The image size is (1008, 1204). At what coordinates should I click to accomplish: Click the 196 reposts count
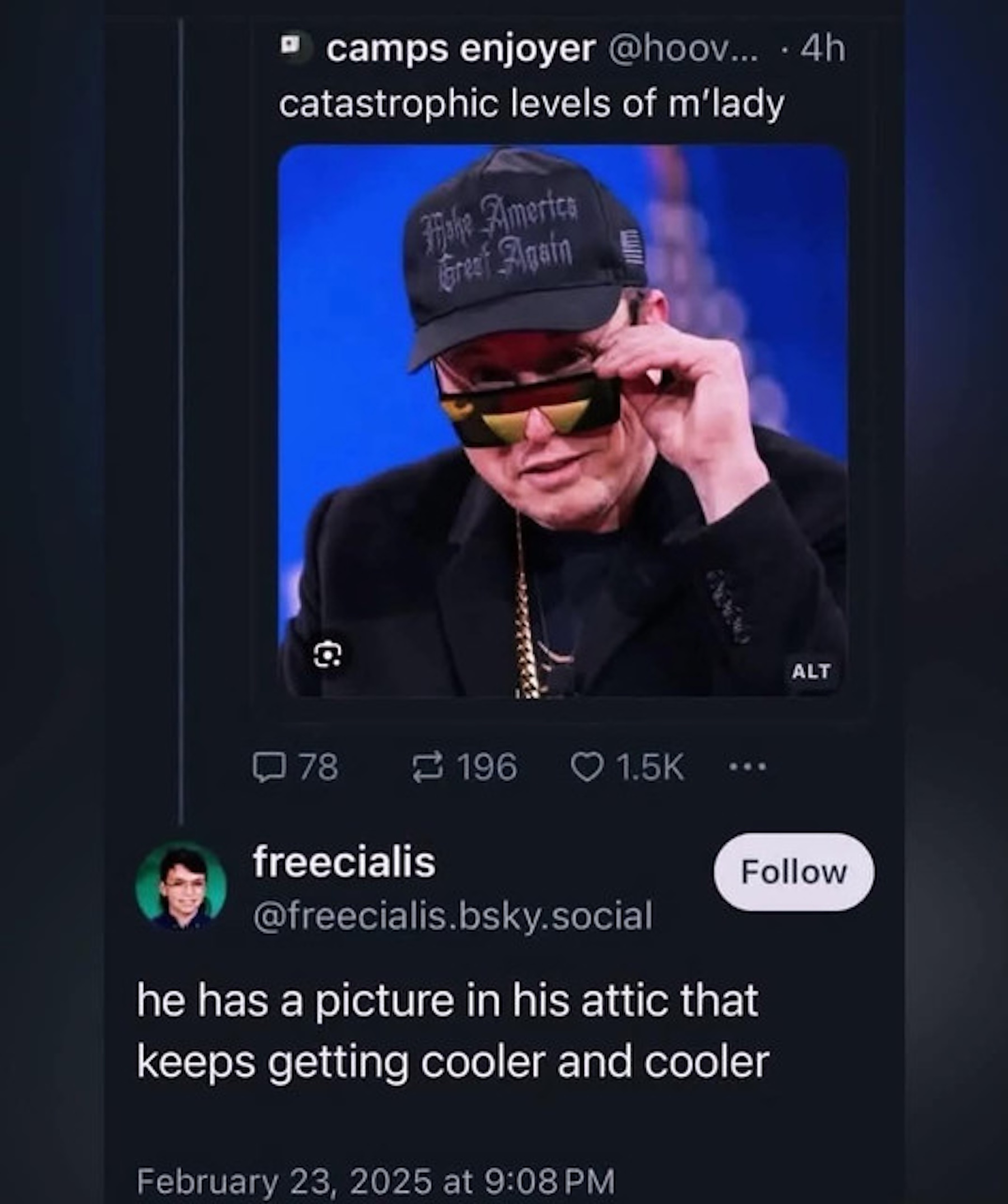click(487, 768)
